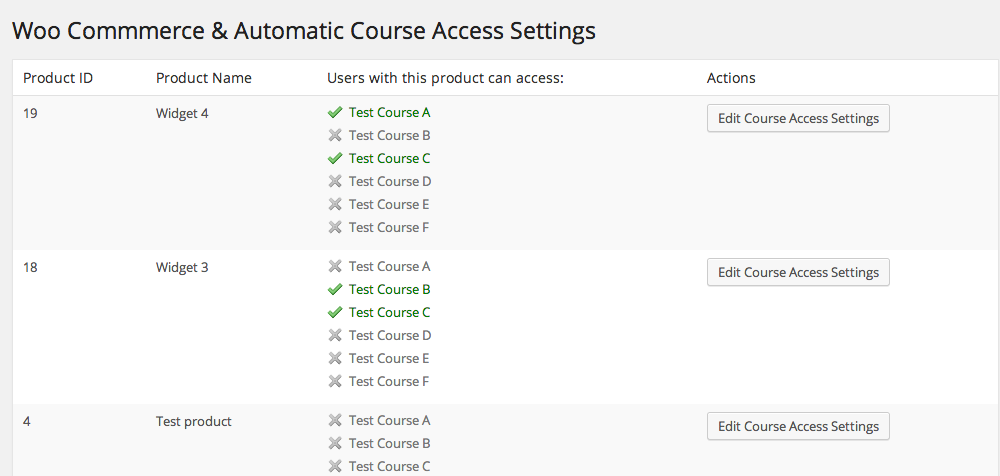This screenshot has width=1000, height=476.
Task: Open Edit Course Access Settings for Test product
Action: 798,426
